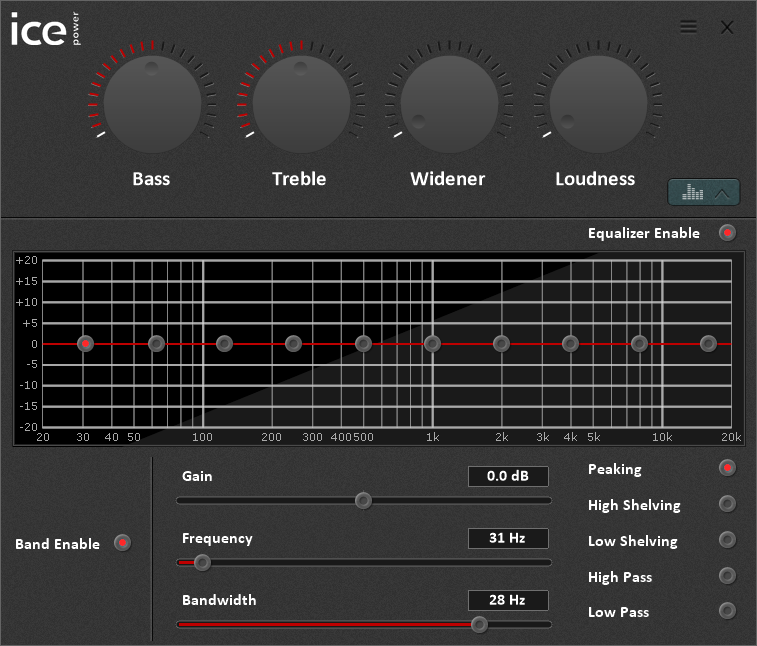This screenshot has height=646, width=757.
Task: Toggle the Equalizer Enable indicator
Action: (x=727, y=233)
